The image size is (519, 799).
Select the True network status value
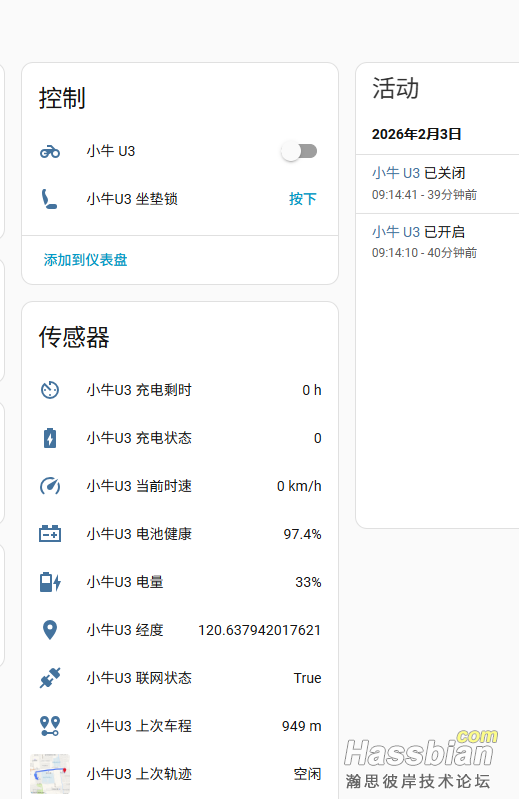308,678
